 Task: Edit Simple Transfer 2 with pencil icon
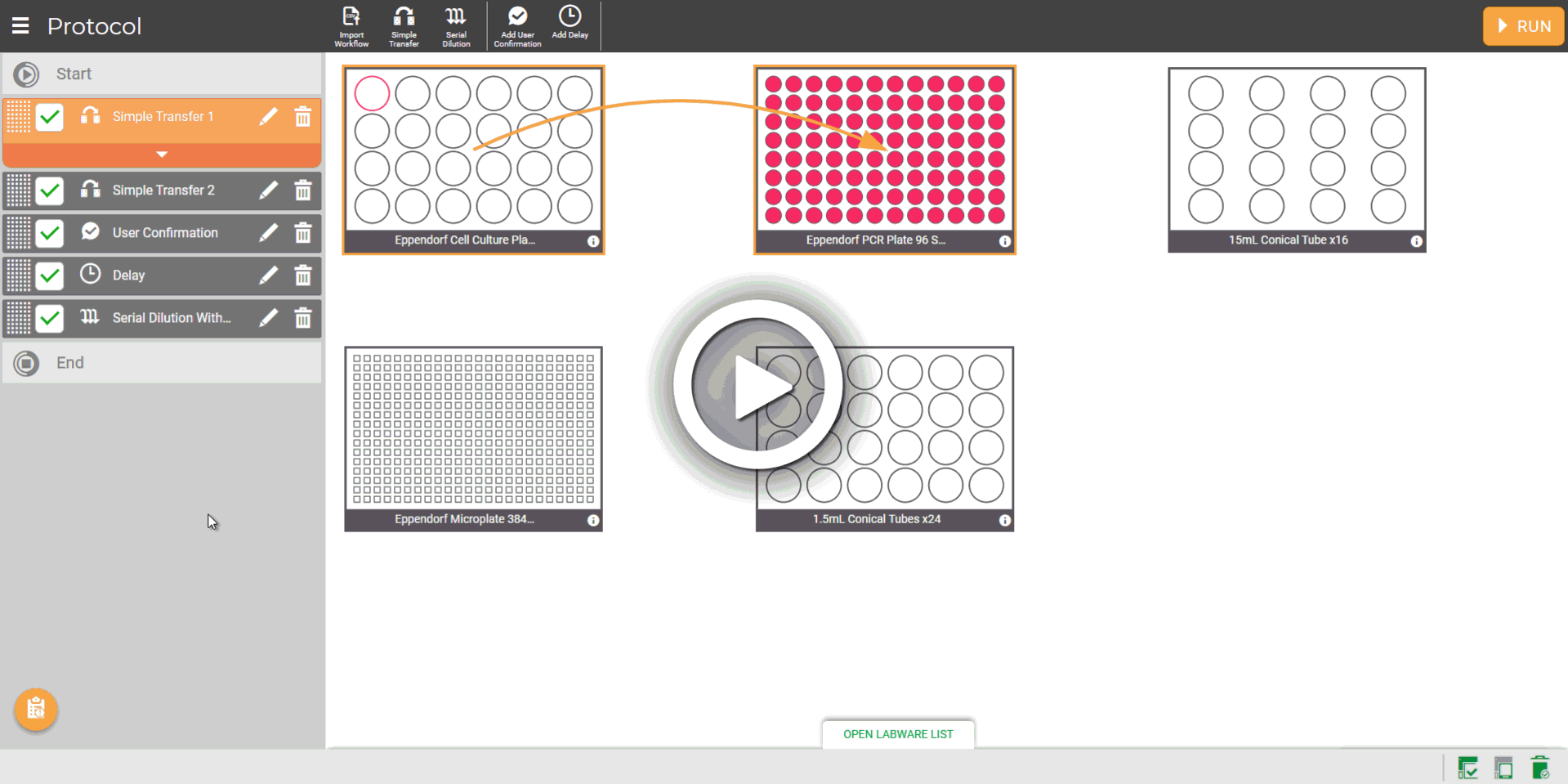point(268,190)
